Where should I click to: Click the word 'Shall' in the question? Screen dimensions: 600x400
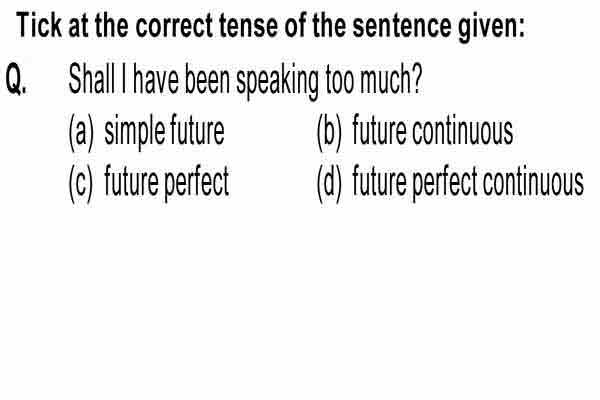tap(91, 79)
